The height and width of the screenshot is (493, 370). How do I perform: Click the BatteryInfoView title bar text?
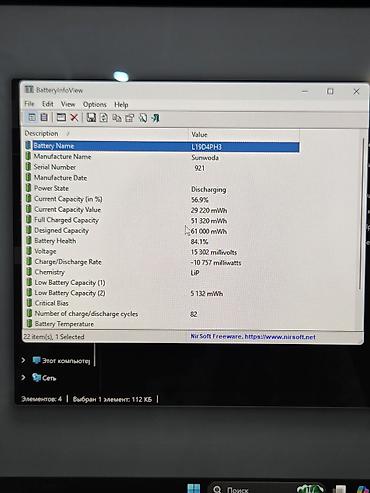pyautogui.click(x=59, y=90)
